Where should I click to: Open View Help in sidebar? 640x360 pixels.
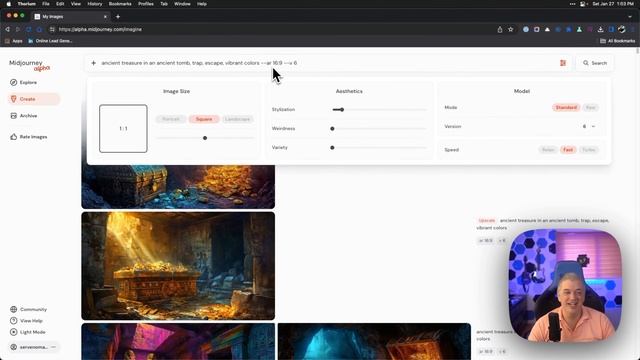tap(27, 321)
